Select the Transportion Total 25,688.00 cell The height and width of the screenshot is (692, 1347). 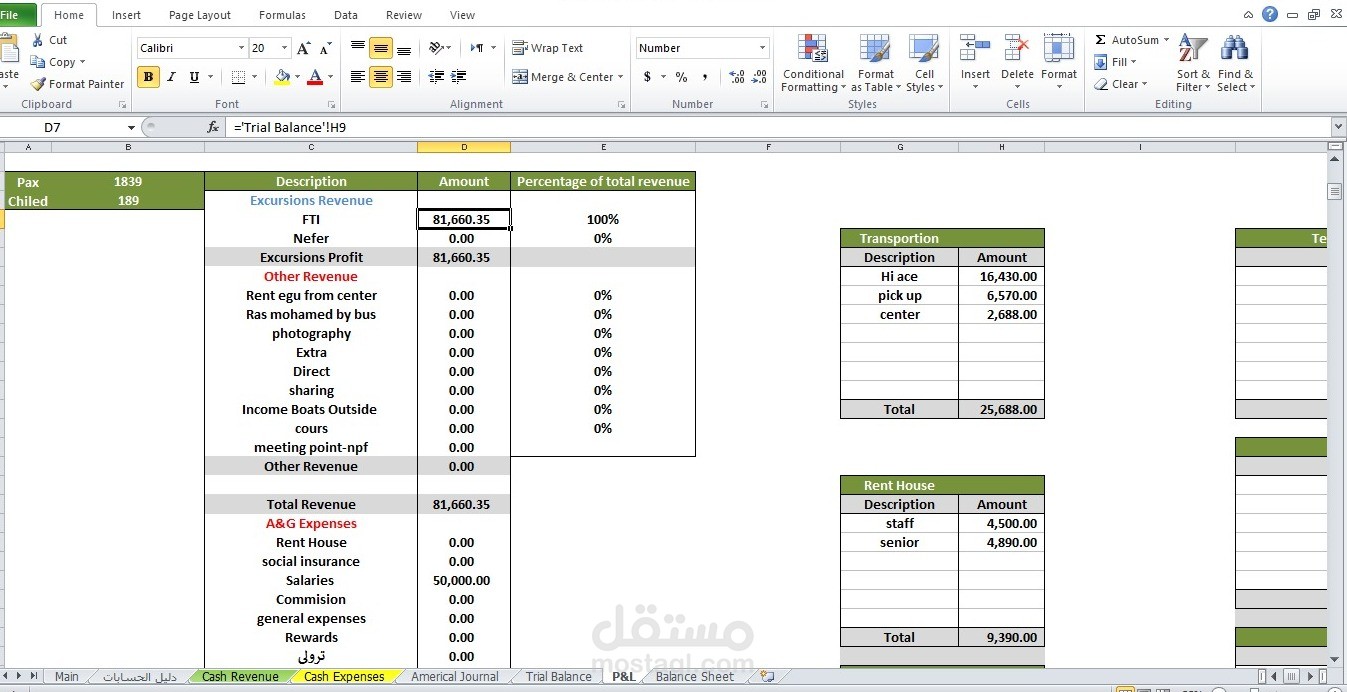click(1001, 409)
